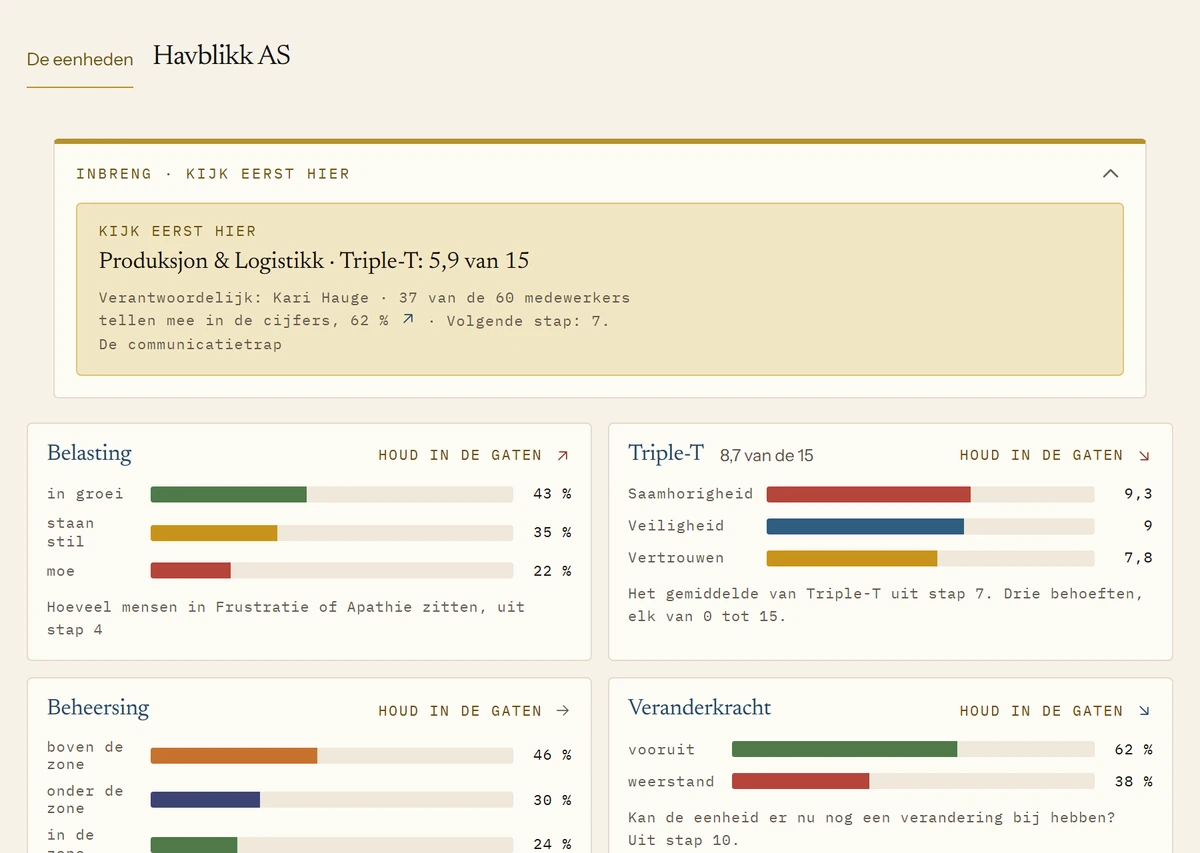This screenshot has height=853, width=1200.
Task: Click the Verantwoordelijk: Kari Hauge text
Action: (234, 297)
